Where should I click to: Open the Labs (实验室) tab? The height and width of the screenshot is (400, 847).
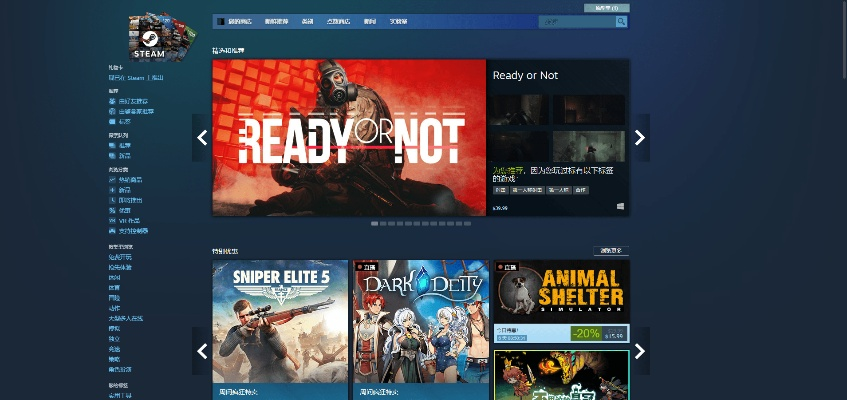(x=399, y=22)
